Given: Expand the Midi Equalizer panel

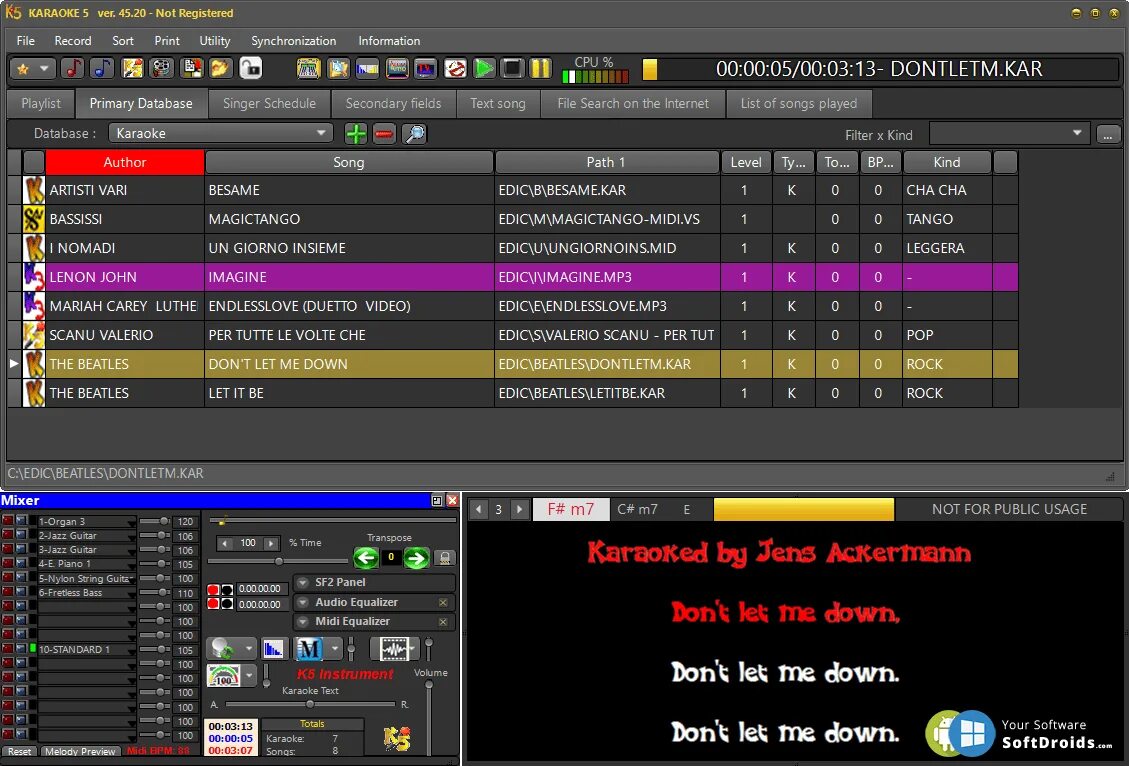Looking at the screenshot, I should click(303, 621).
